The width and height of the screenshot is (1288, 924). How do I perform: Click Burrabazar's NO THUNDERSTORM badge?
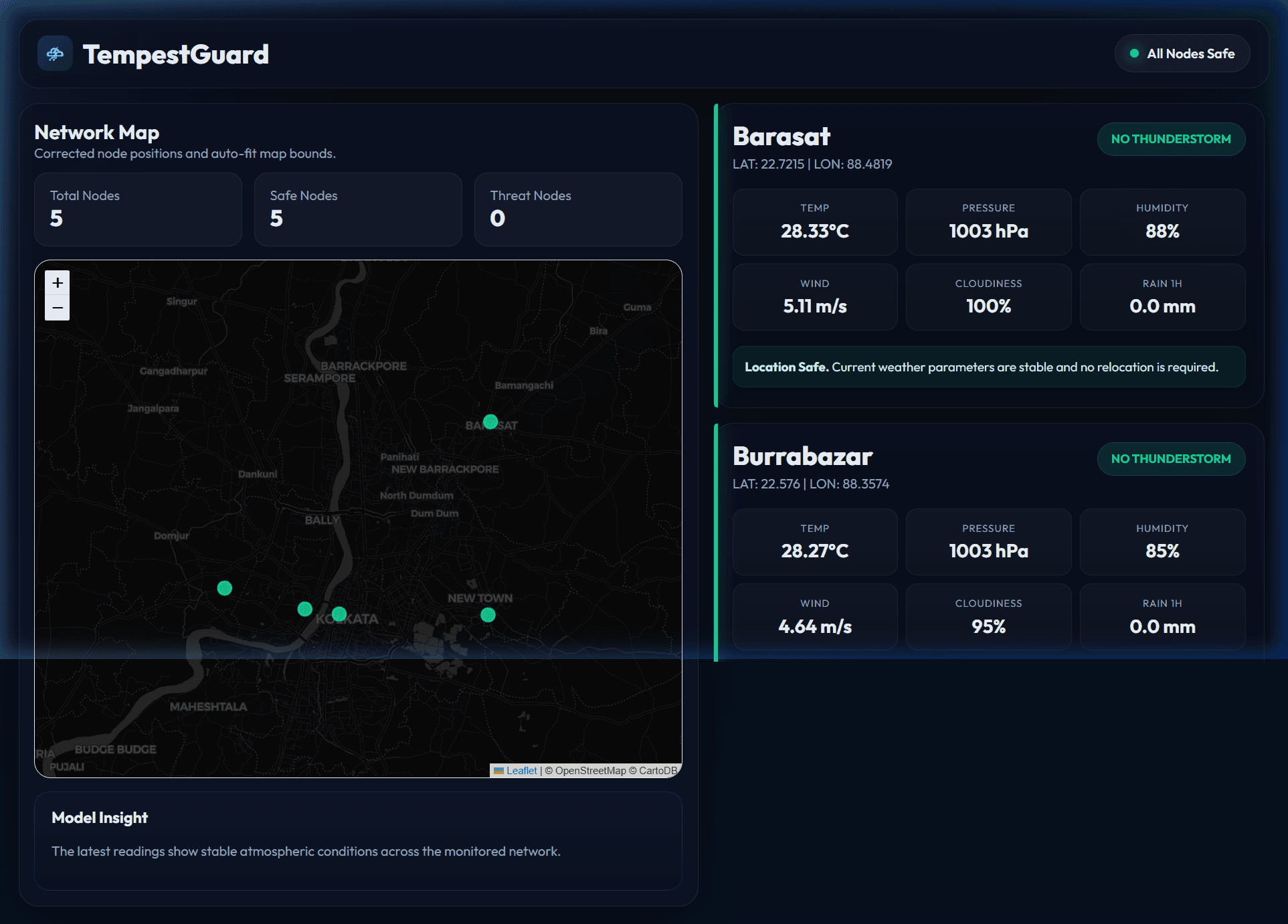click(1171, 459)
